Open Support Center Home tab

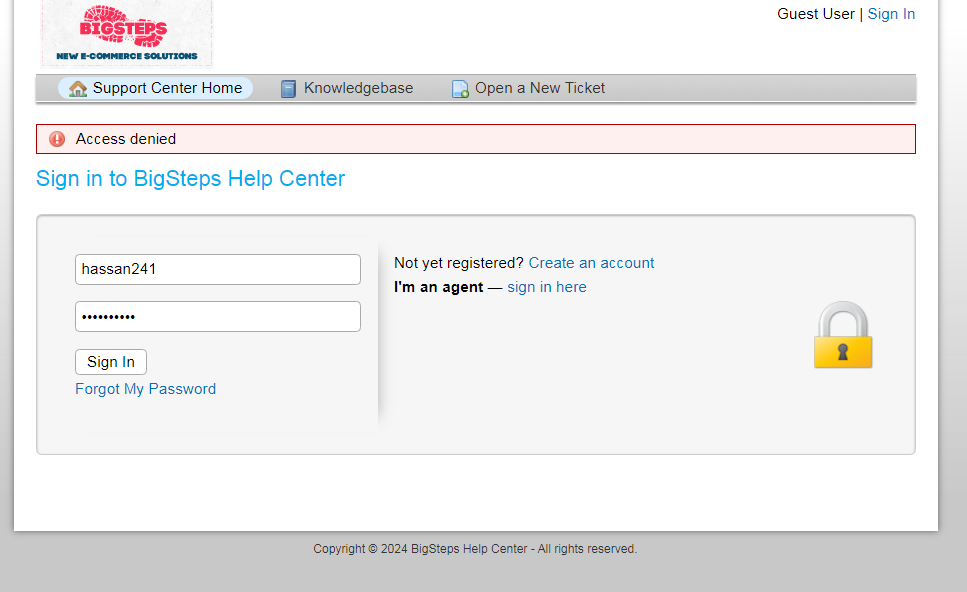(155, 88)
